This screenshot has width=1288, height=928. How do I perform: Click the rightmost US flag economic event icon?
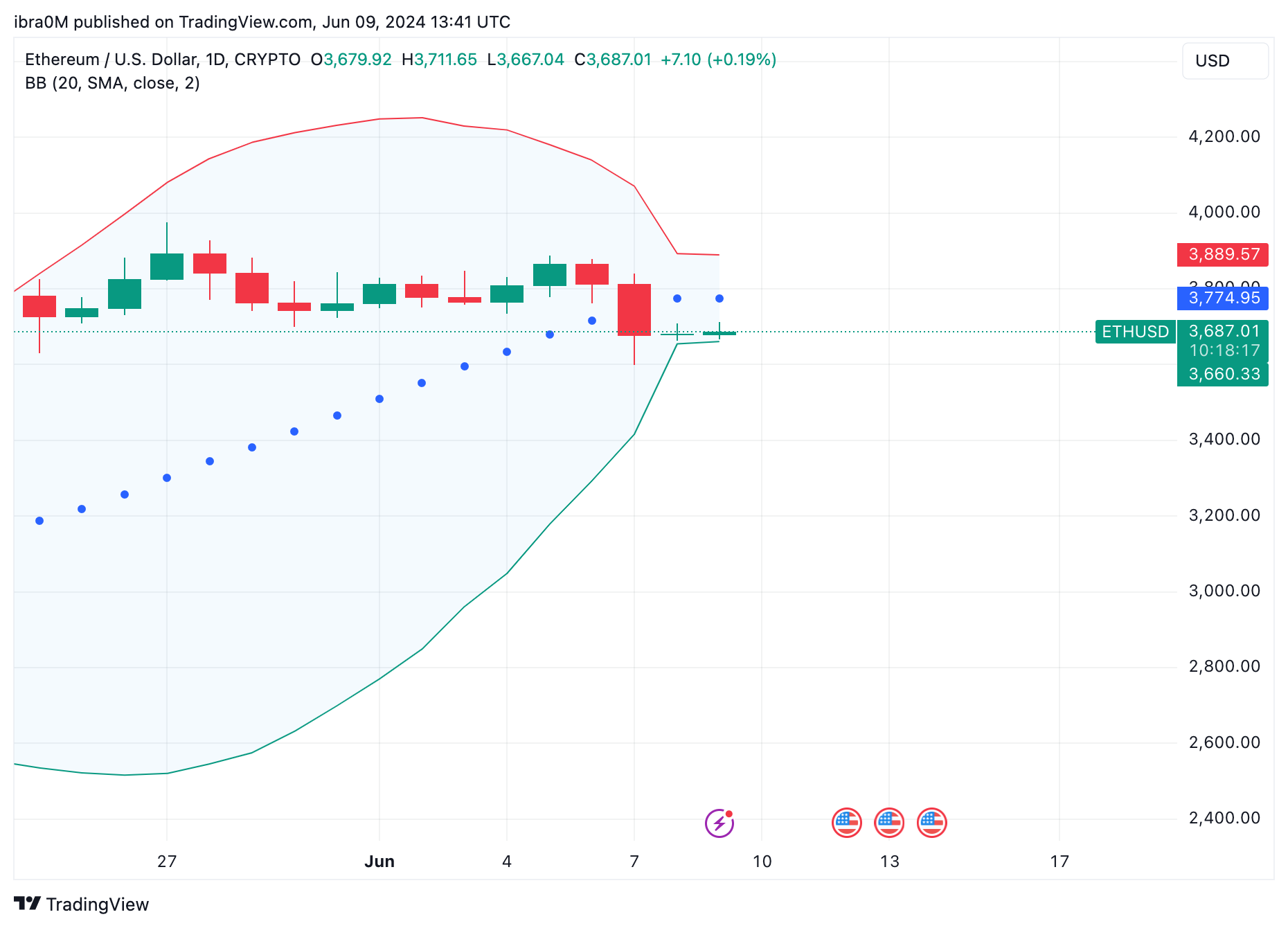(931, 822)
